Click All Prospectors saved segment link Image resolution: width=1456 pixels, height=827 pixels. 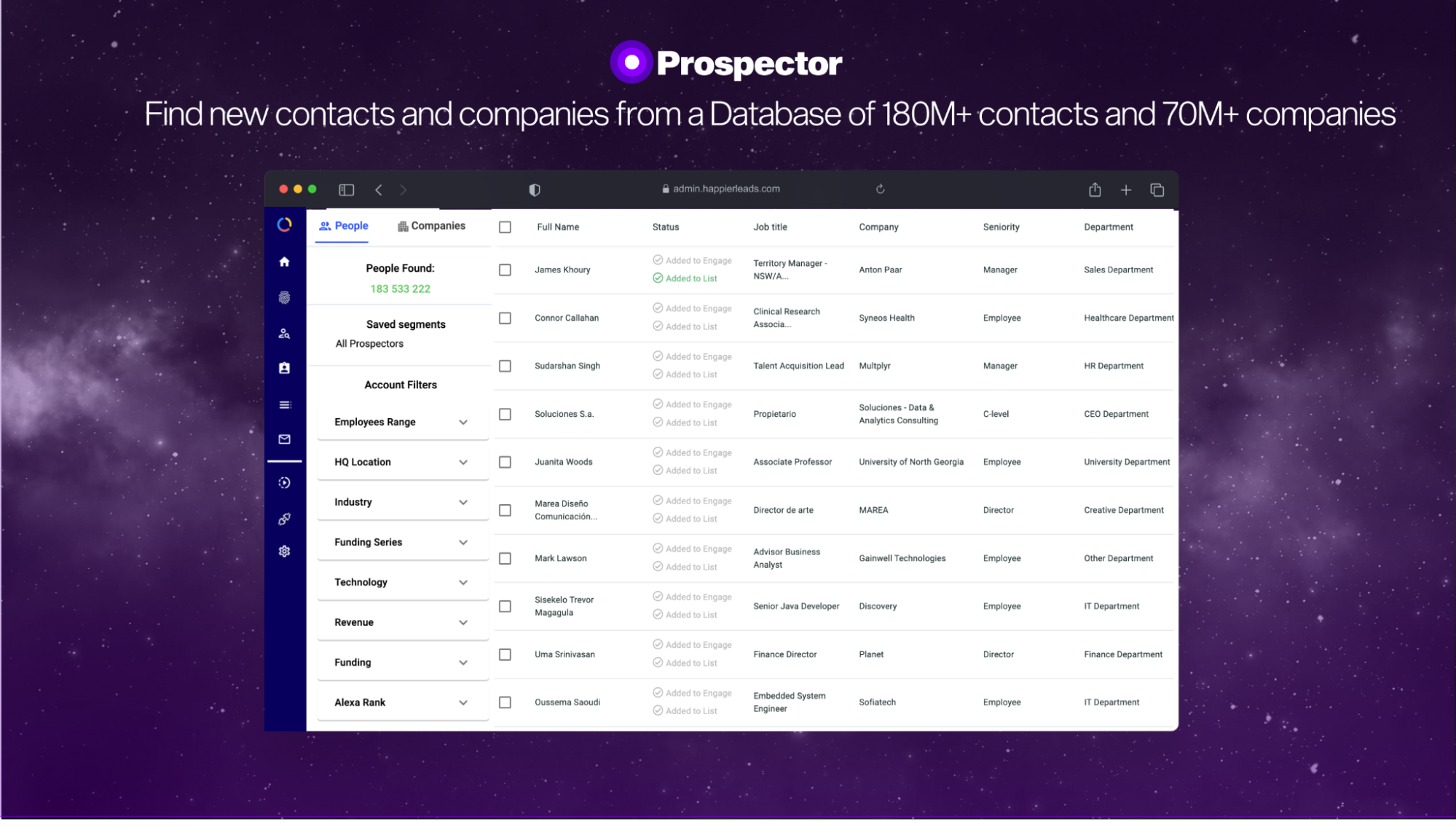pos(369,343)
